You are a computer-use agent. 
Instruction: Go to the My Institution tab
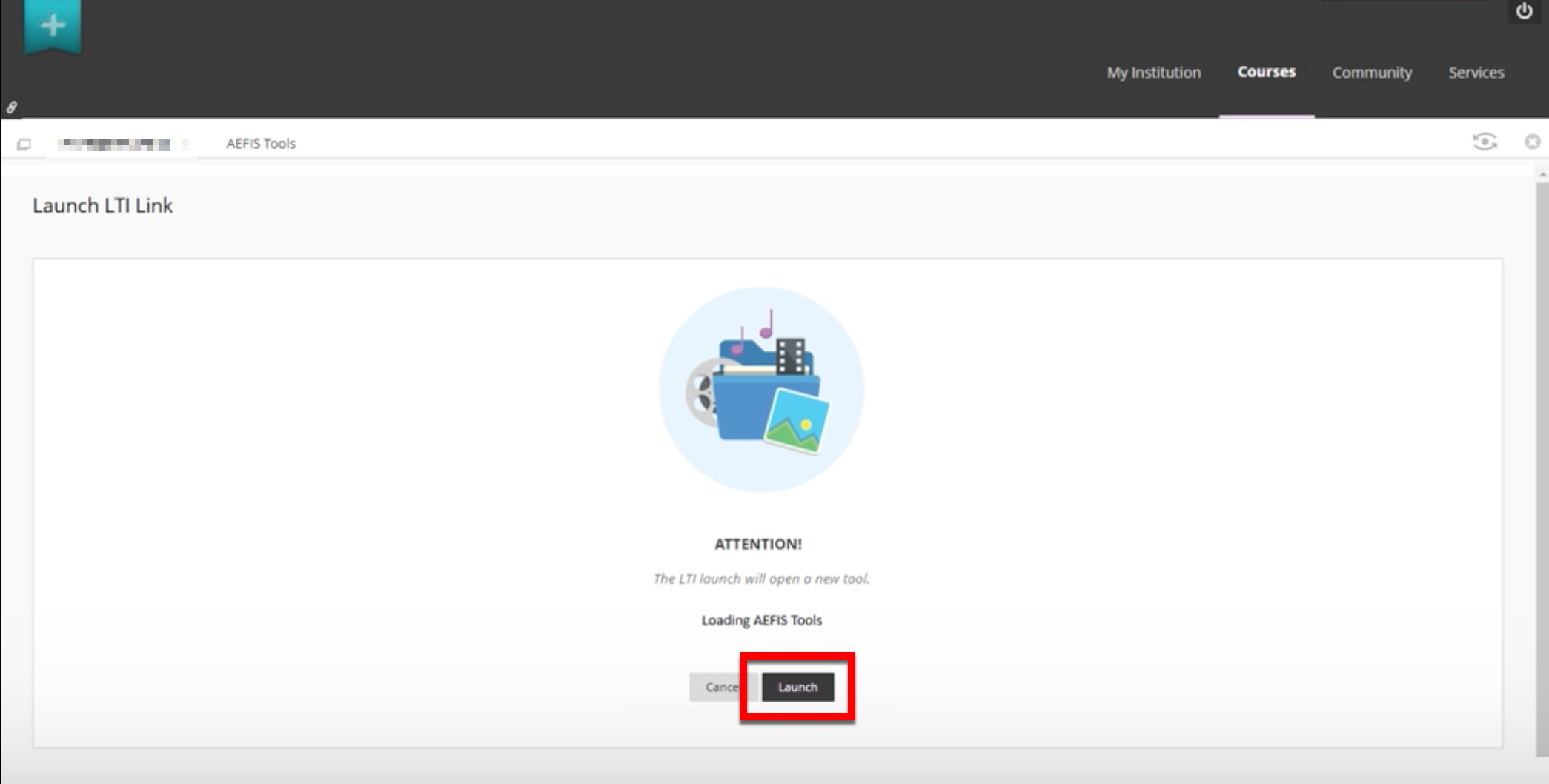pos(1153,73)
